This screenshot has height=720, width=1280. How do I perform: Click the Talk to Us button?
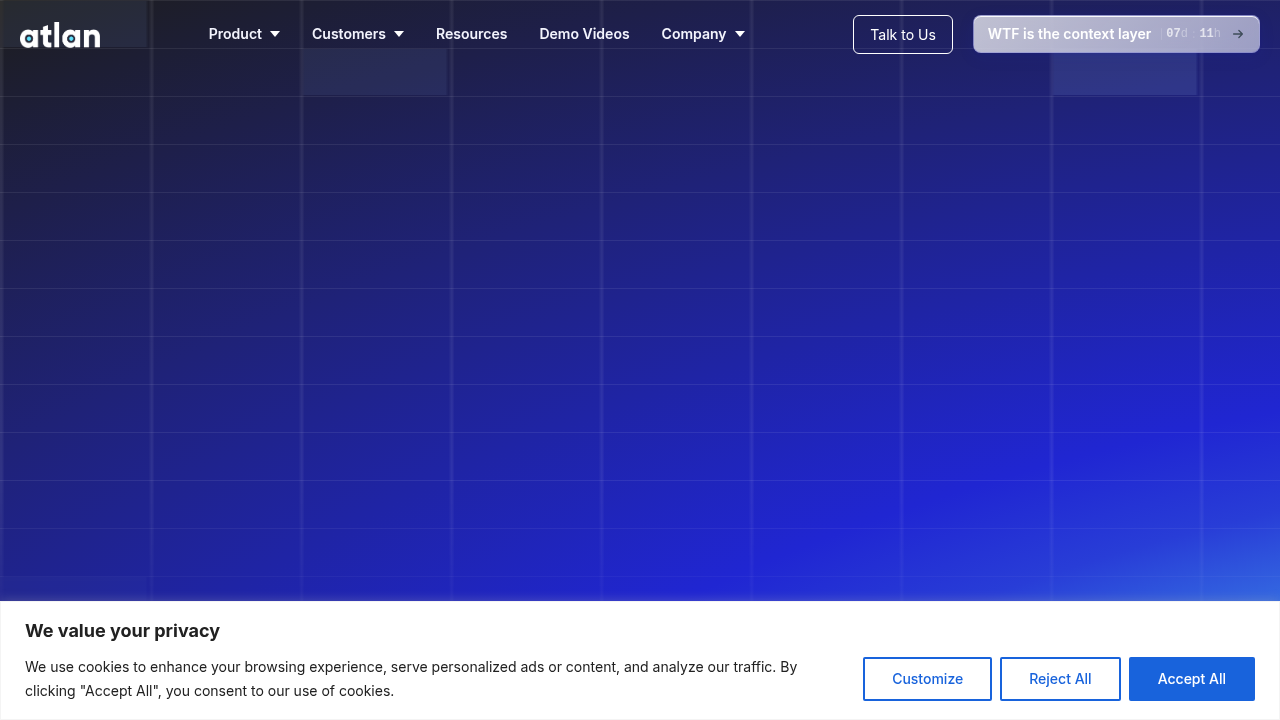tap(903, 35)
